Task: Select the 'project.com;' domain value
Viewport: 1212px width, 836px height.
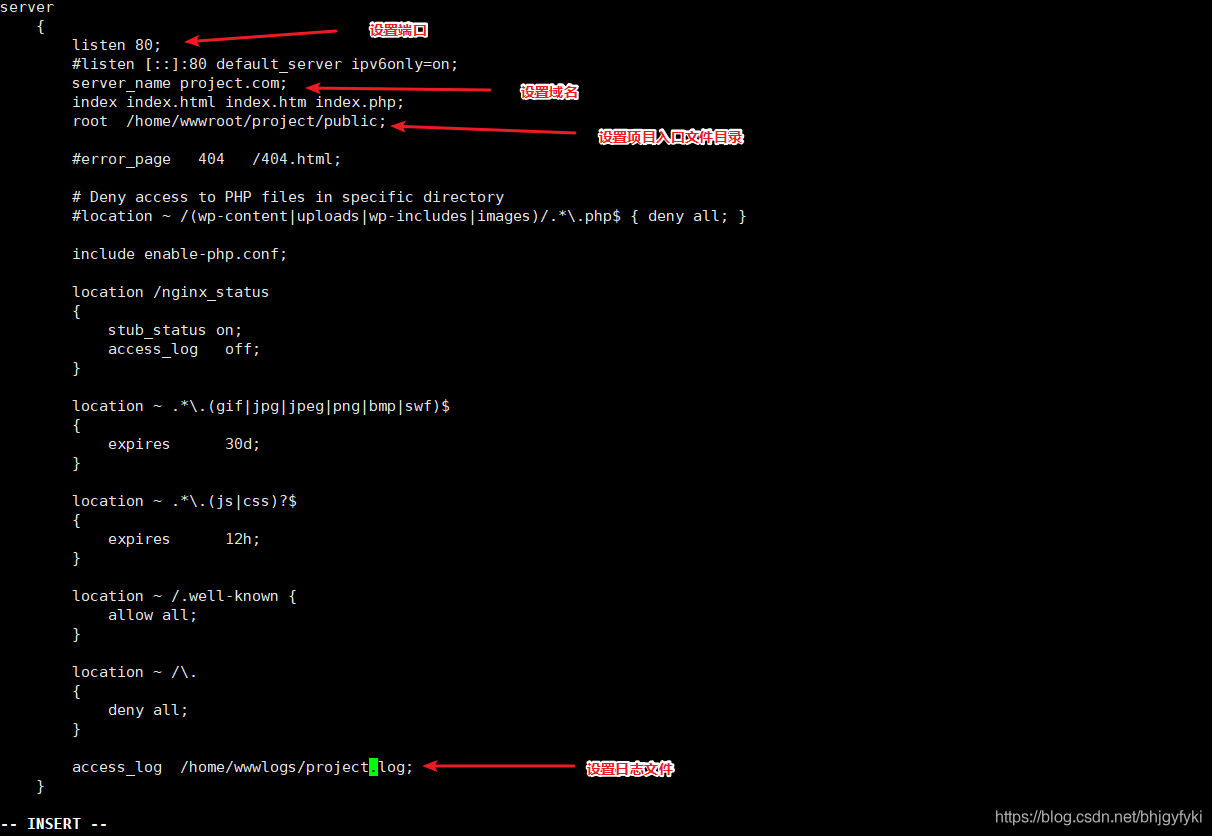Action: click(233, 83)
